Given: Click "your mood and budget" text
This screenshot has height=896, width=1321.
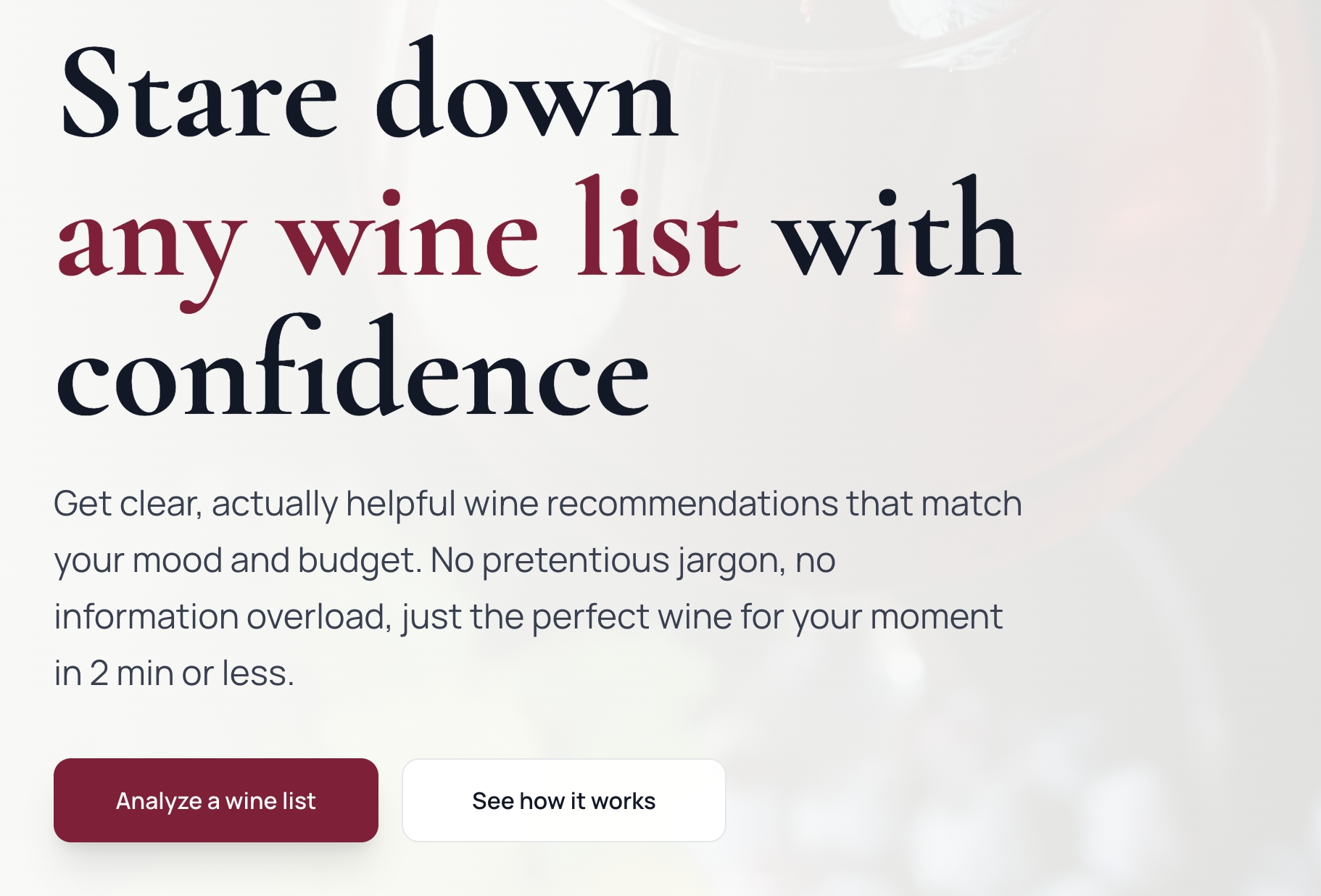Looking at the screenshot, I should [236, 560].
